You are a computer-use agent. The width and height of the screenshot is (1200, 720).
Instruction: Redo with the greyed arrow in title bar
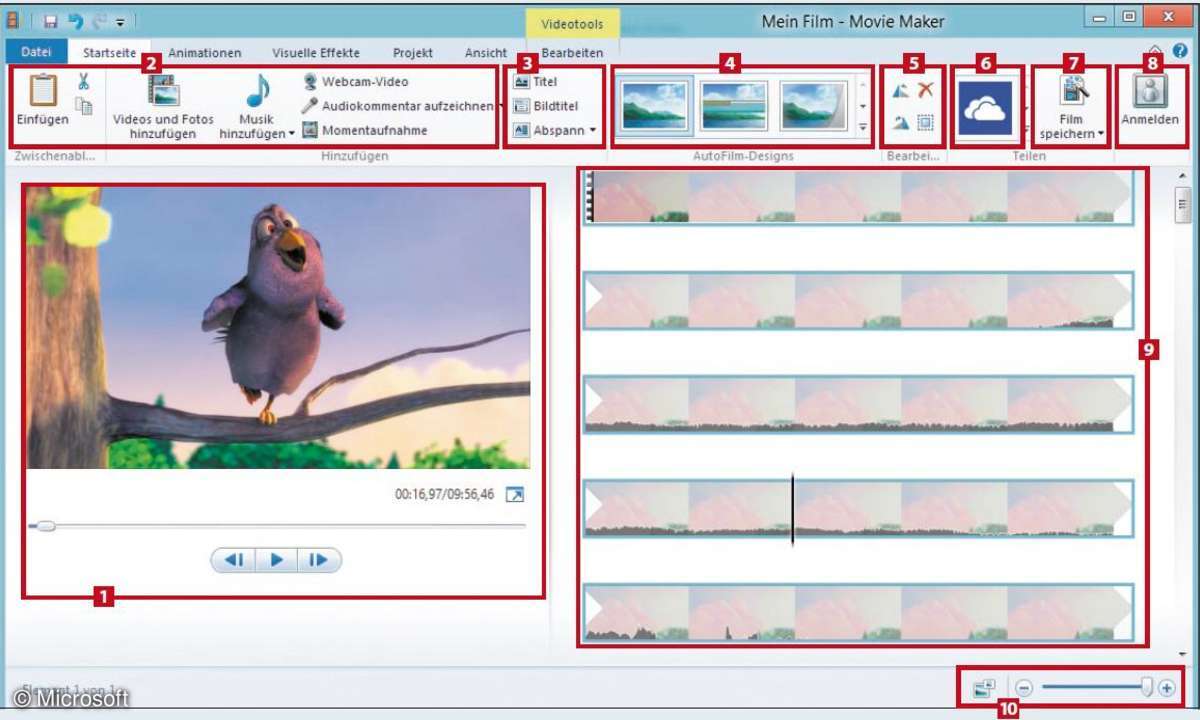coord(98,20)
